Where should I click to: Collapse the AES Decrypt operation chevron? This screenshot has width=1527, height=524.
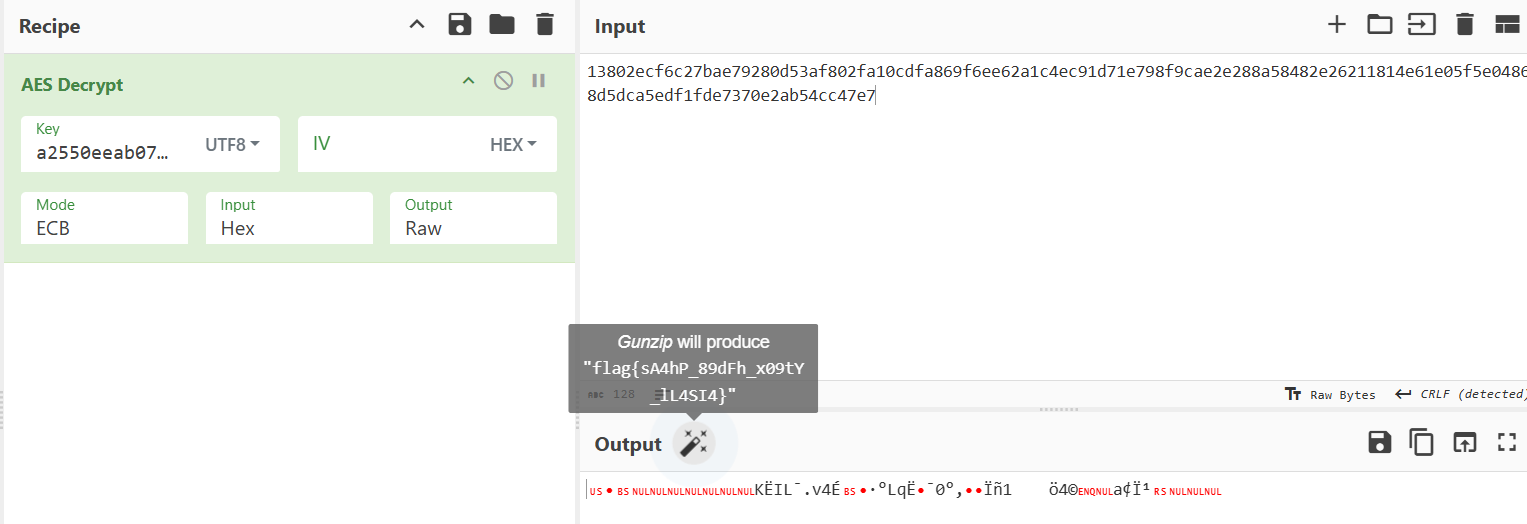[468, 81]
